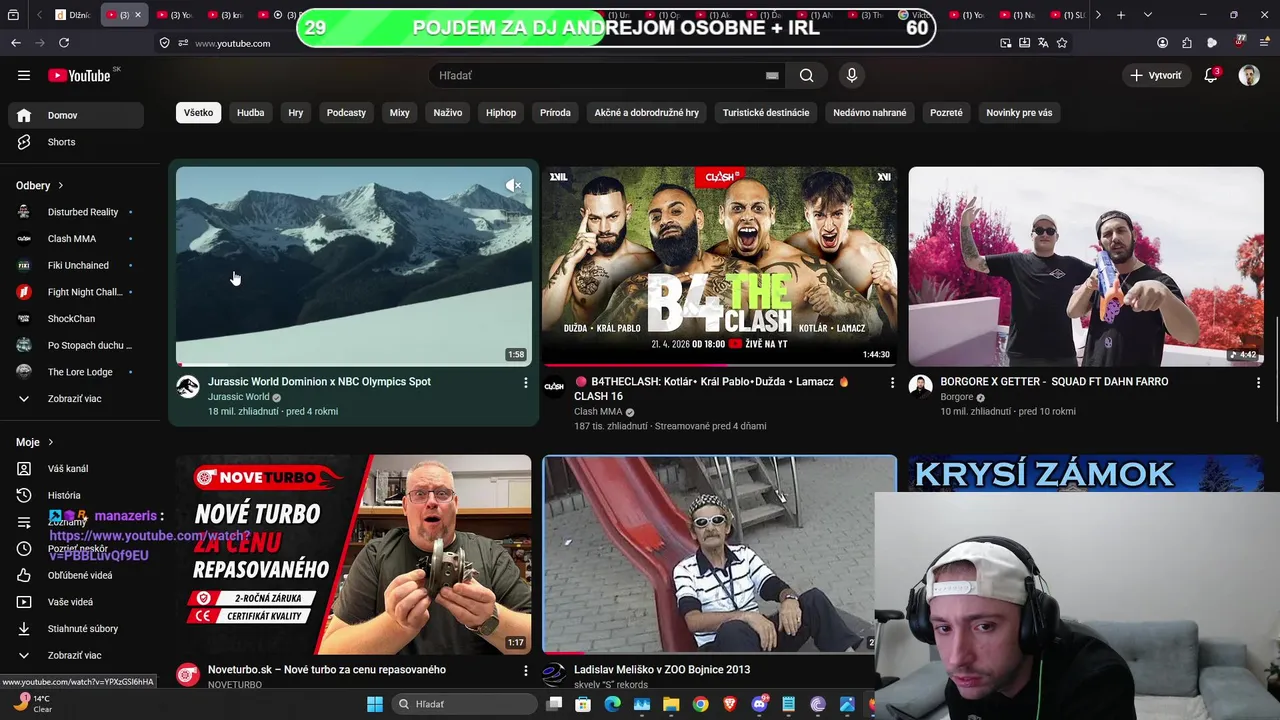Select the Hiphop filter chip
Viewport: 1280px width, 720px height.
click(x=501, y=113)
